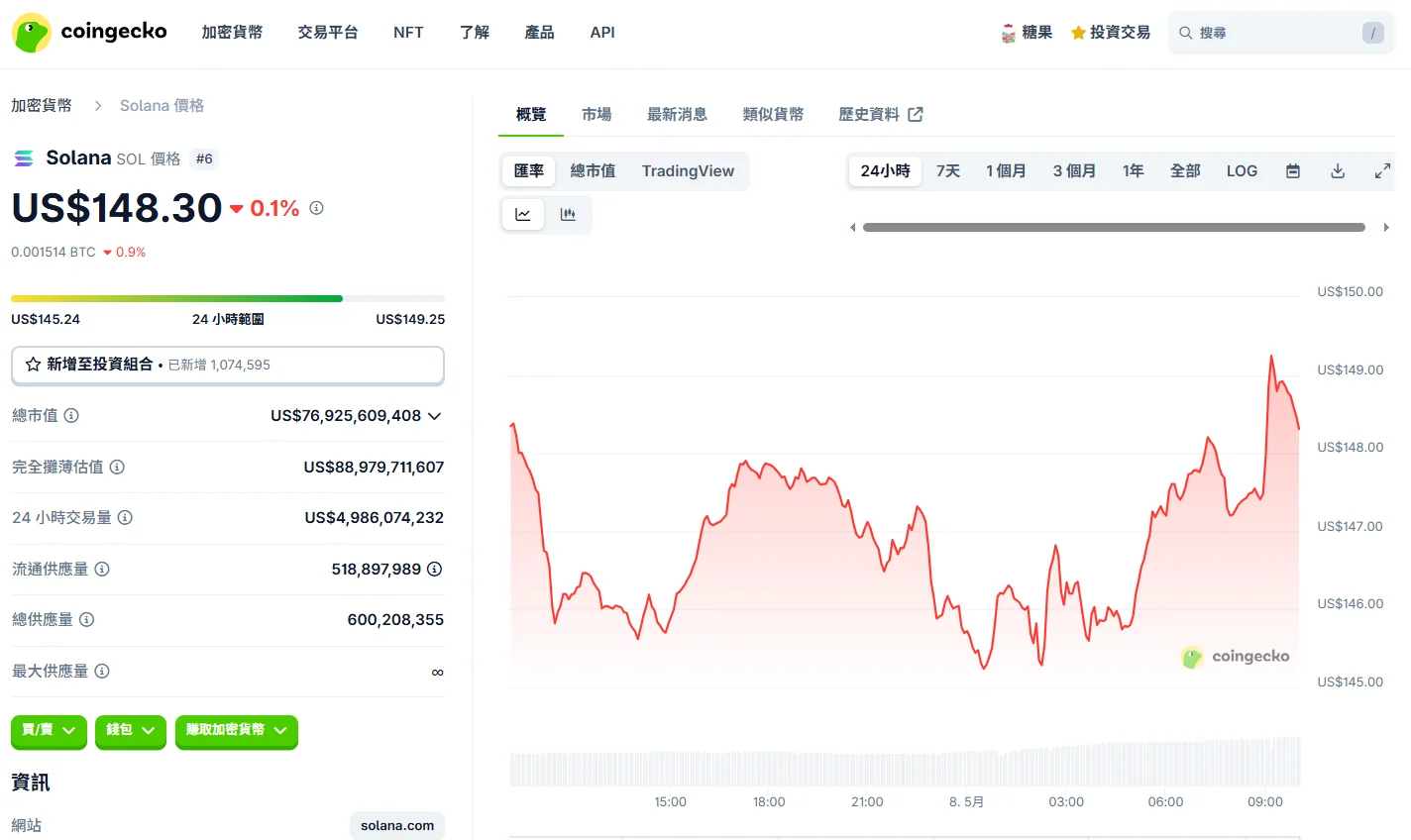This screenshot has height=840, width=1411.
Task: Click the #6 rank badge
Action: click(x=204, y=158)
